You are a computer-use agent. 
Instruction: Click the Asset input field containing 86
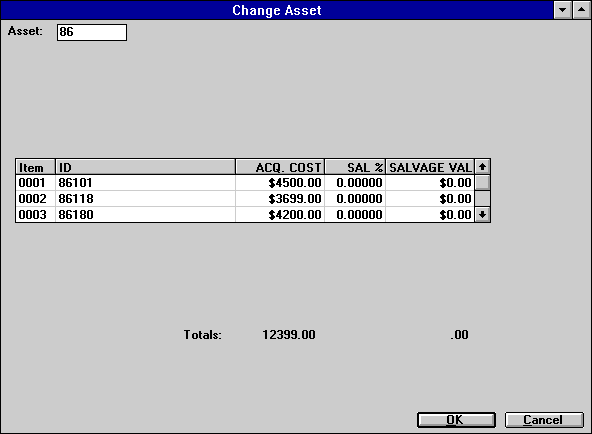click(x=92, y=32)
